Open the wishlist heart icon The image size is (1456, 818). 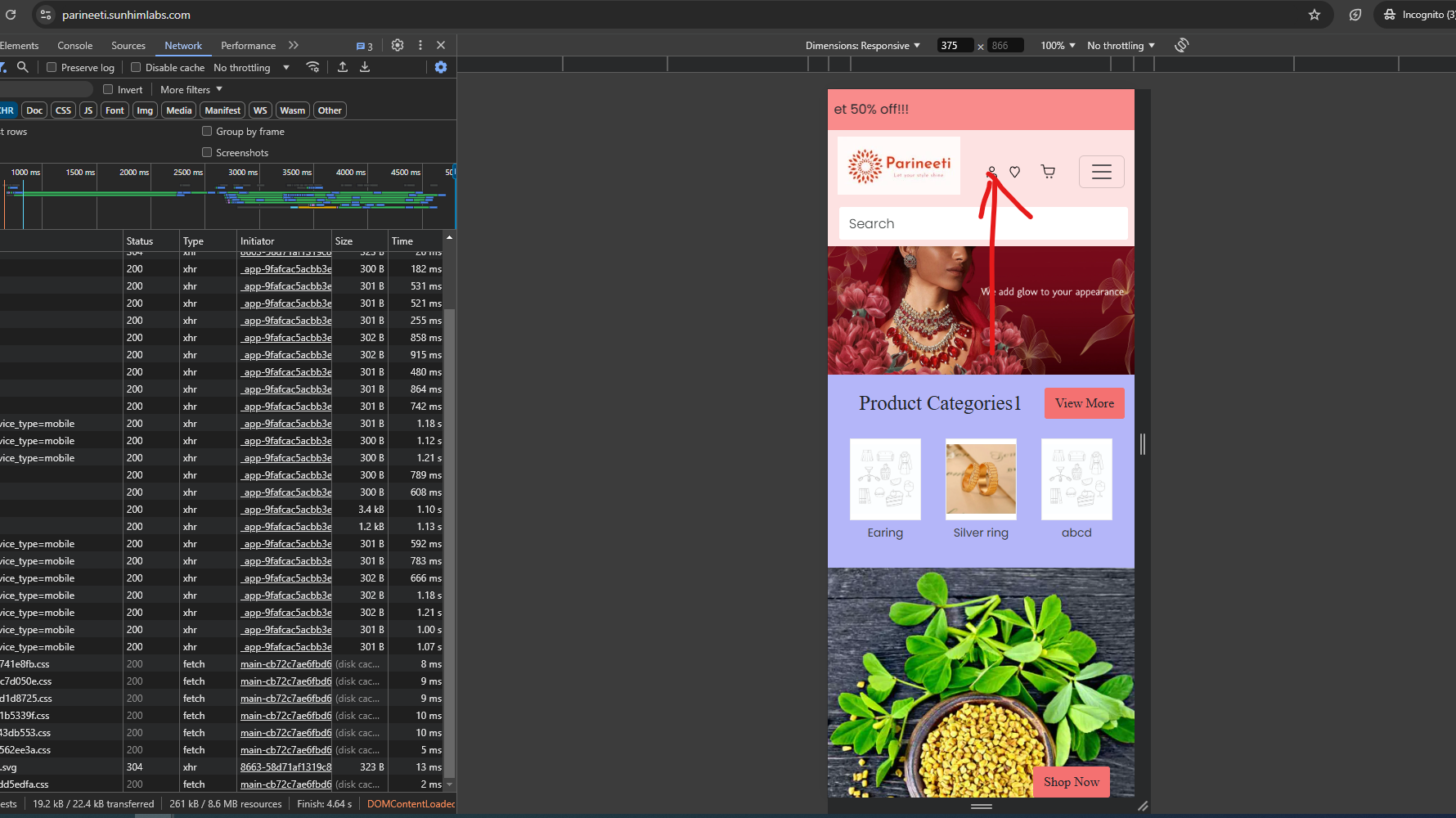pos(1014,172)
